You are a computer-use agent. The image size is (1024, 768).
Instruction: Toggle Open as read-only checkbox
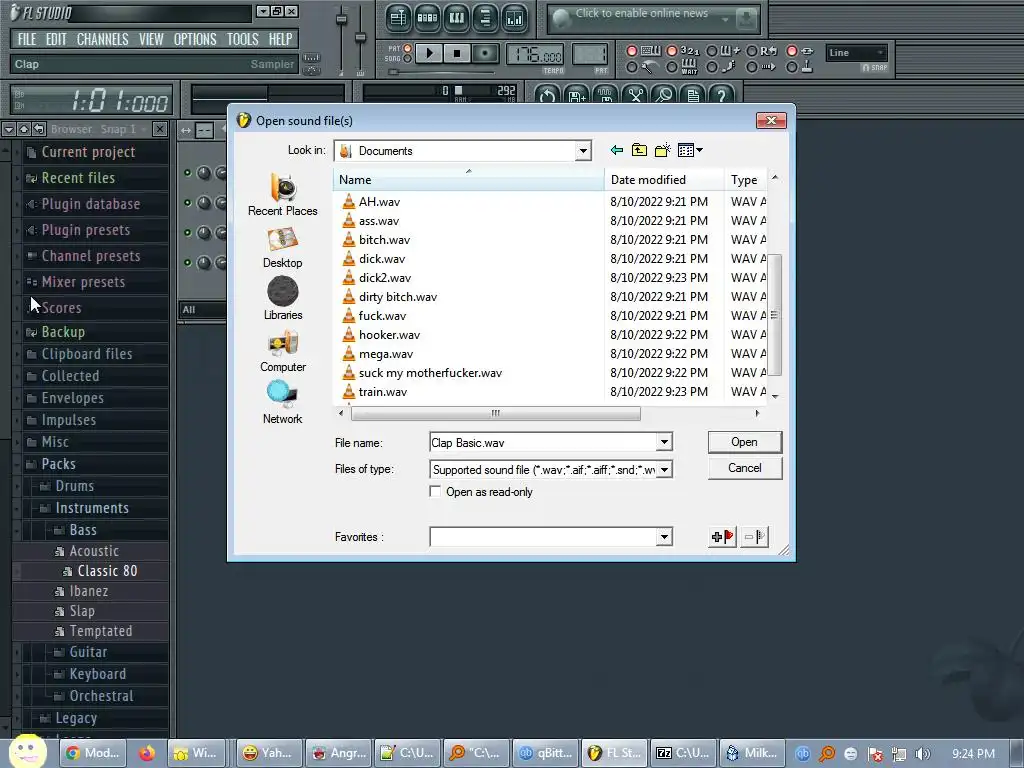[435, 491]
